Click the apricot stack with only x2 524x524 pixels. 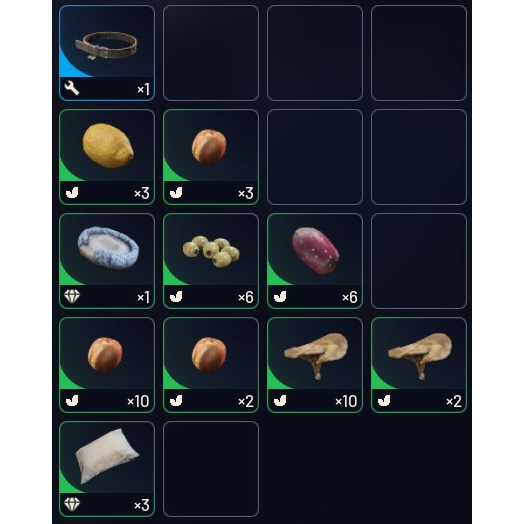coord(211,365)
